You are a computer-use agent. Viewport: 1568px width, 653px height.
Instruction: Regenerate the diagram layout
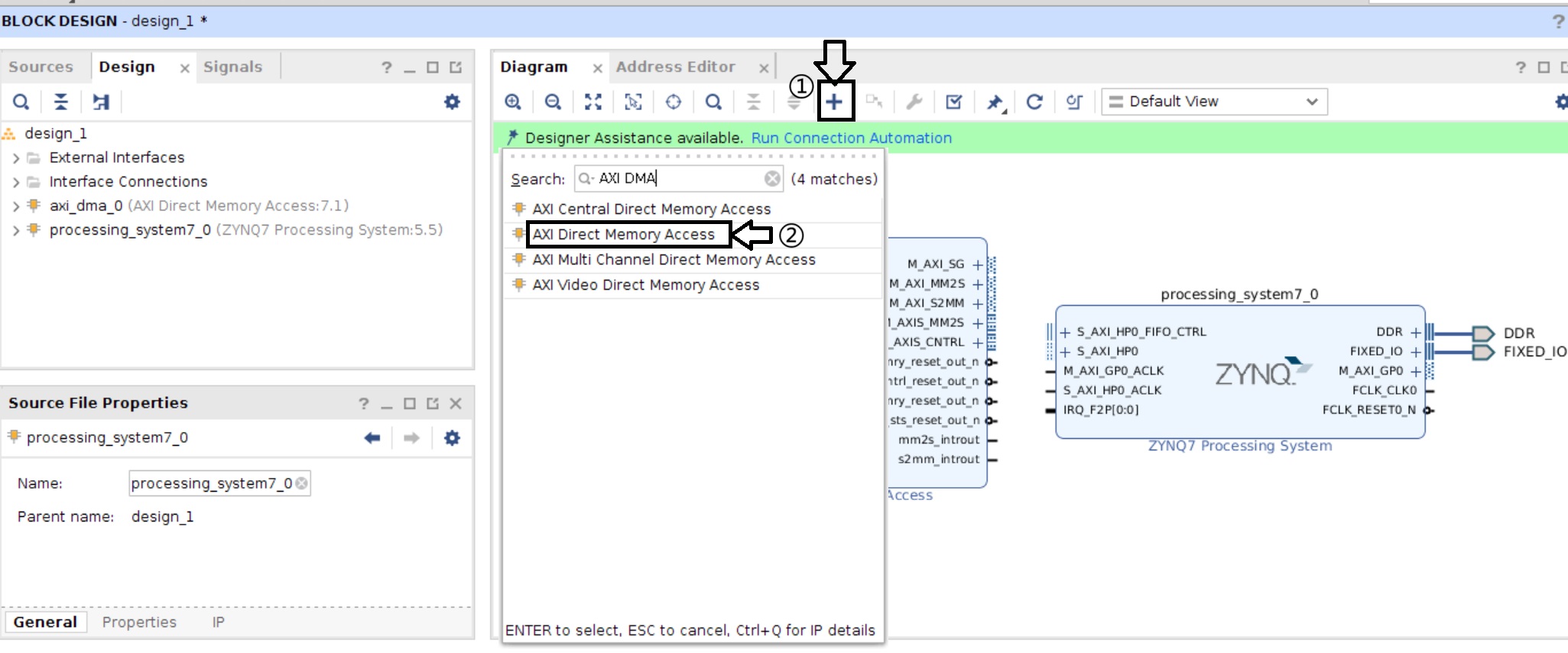tap(1034, 102)
